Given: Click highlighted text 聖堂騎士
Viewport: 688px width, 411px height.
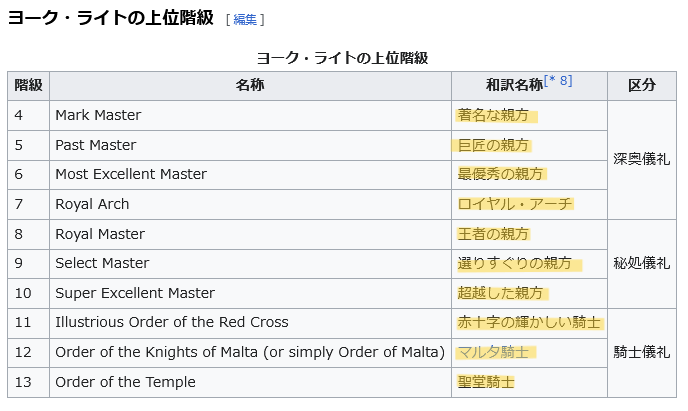Looking at the screenshot, I should coord(486,382).
